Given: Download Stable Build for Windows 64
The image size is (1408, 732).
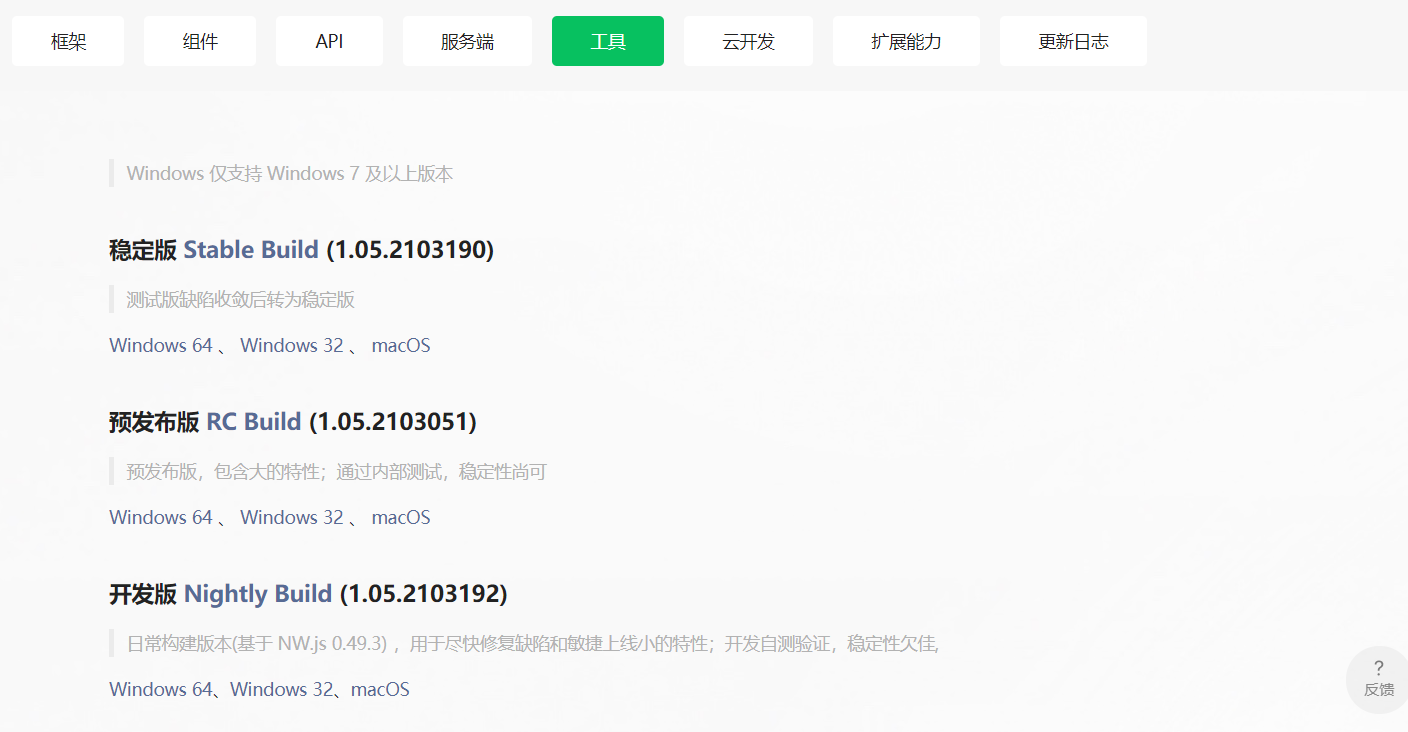Looking at the screenshot, I should pos(161,345).
